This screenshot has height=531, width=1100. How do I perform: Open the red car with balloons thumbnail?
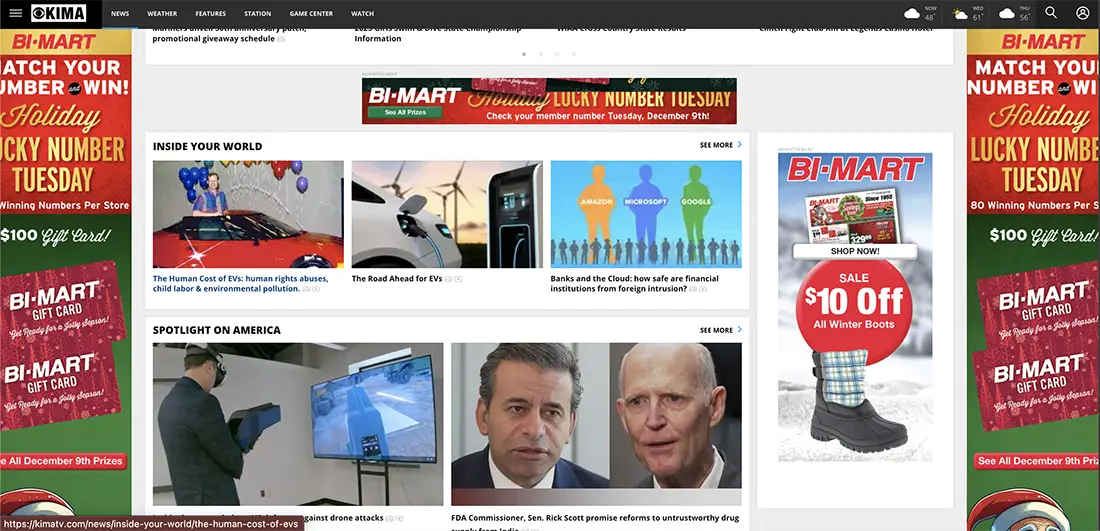pyautogui.click(x=248, y=214)
